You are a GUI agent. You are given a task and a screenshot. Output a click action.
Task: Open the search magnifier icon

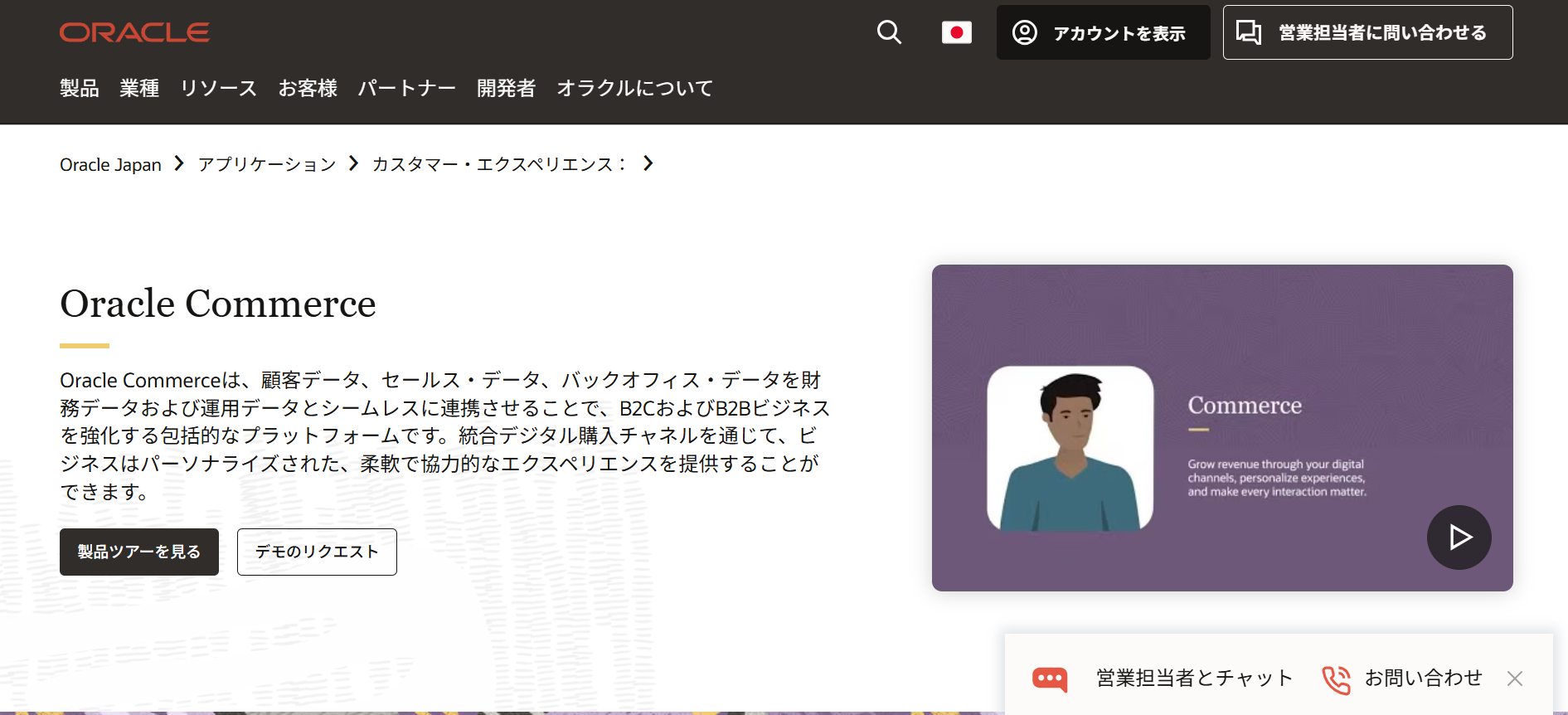pos(889,32)
